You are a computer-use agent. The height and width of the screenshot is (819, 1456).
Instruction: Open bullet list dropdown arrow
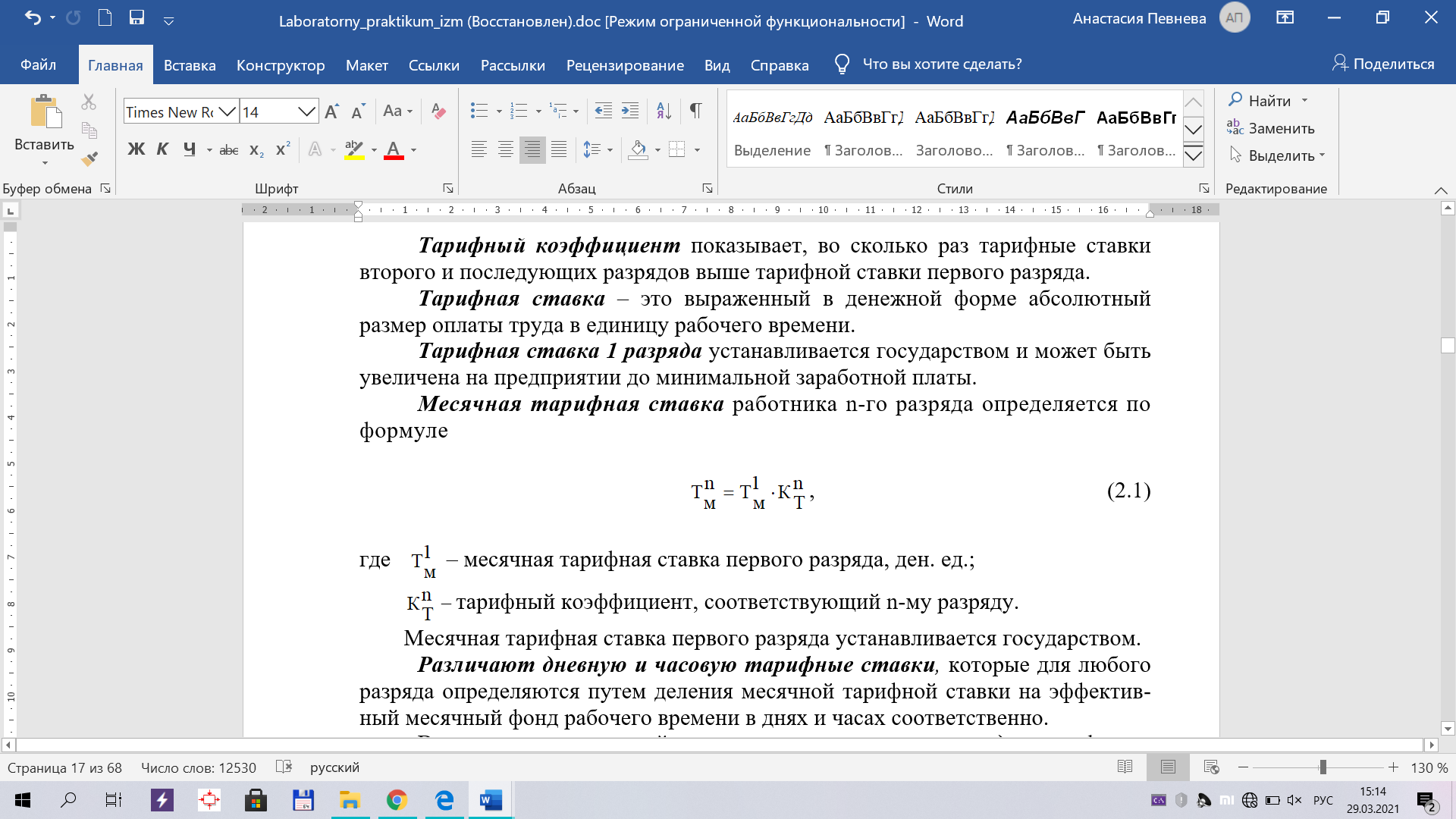499,111
